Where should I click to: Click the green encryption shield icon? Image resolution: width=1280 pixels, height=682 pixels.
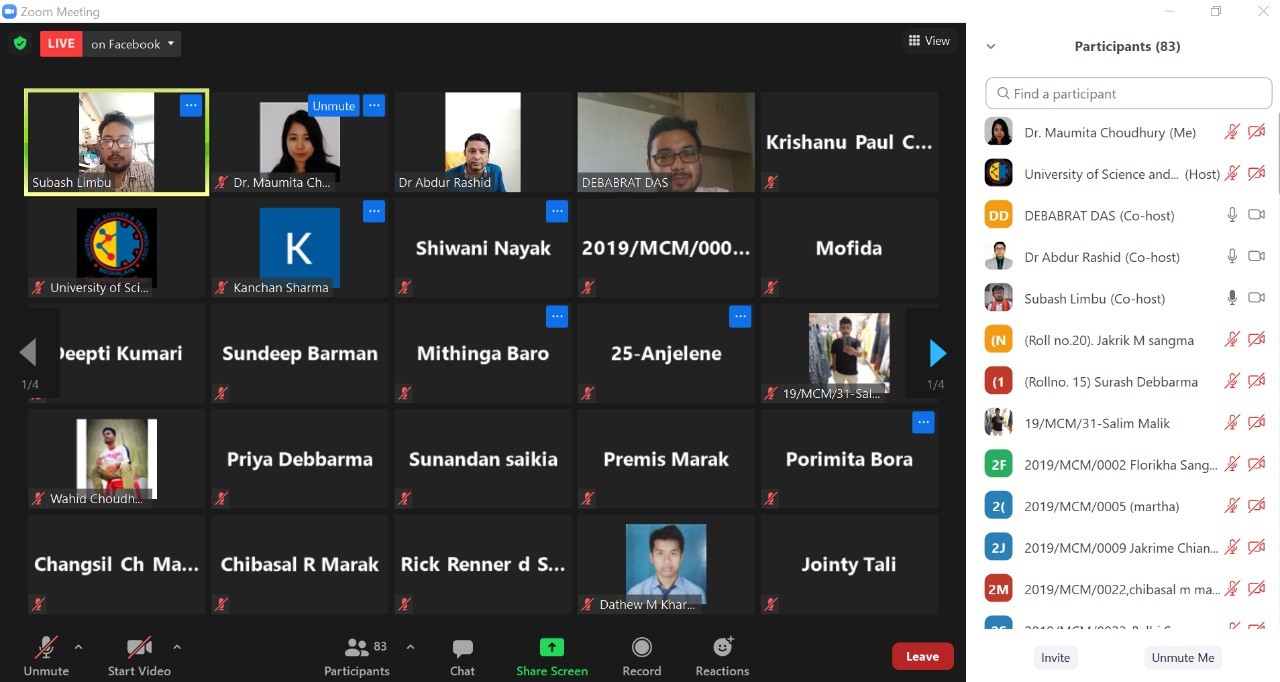coord(20,43)
